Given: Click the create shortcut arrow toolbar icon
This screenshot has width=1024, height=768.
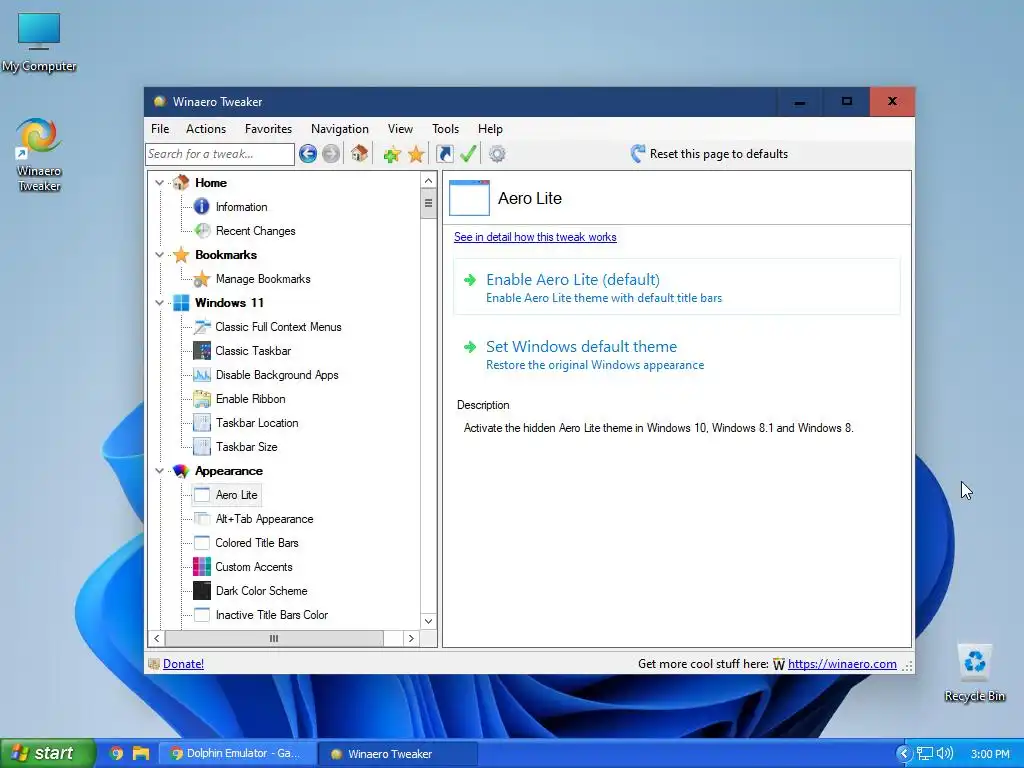Looking at the screenshot, I should [445, 154].
